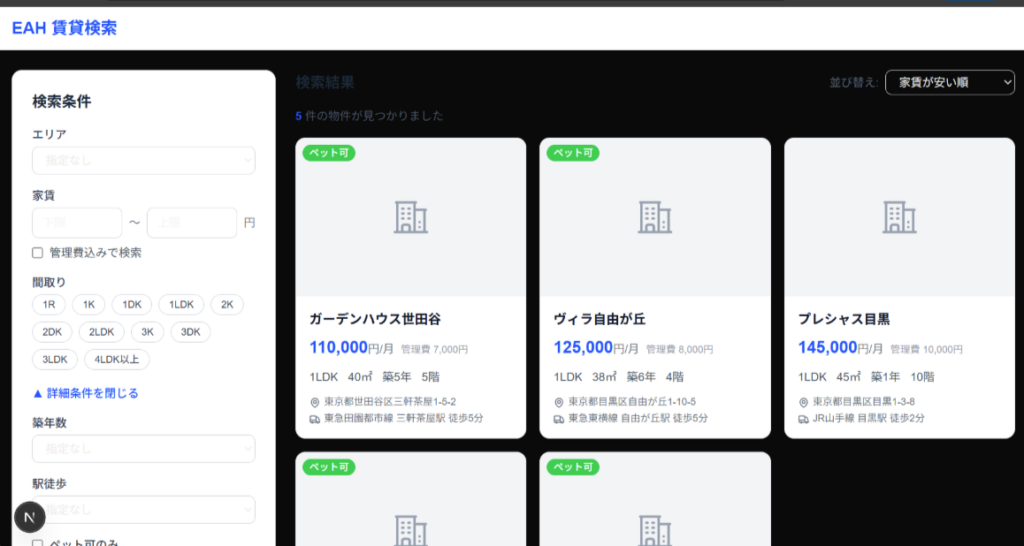Click the building icon on ヴィラ自由が丘 card
This screenshot has height=546, width=1024.
pos(655,217)
